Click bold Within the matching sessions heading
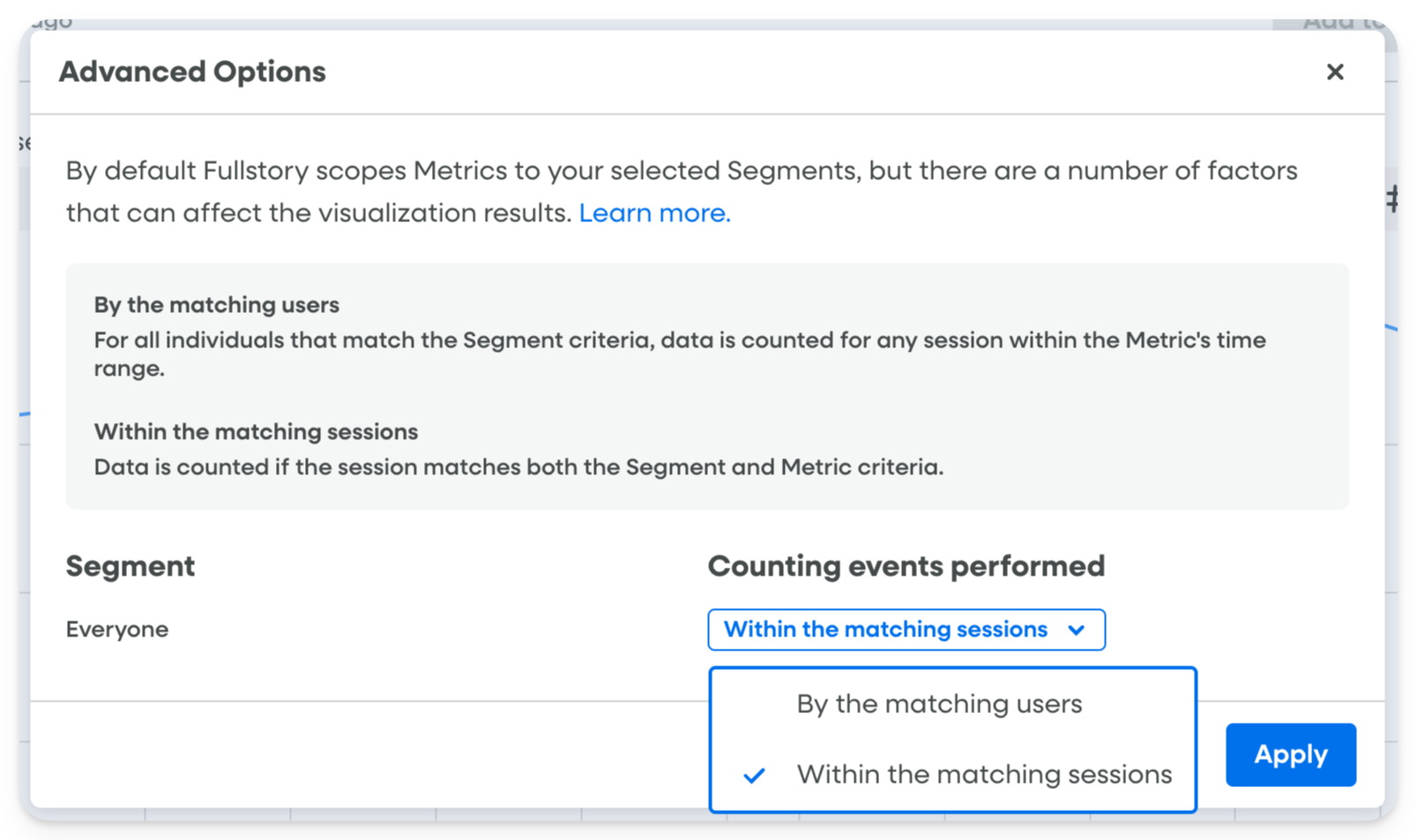Image resolution: width=1417 pixels, height=840 pixels. 256,432
